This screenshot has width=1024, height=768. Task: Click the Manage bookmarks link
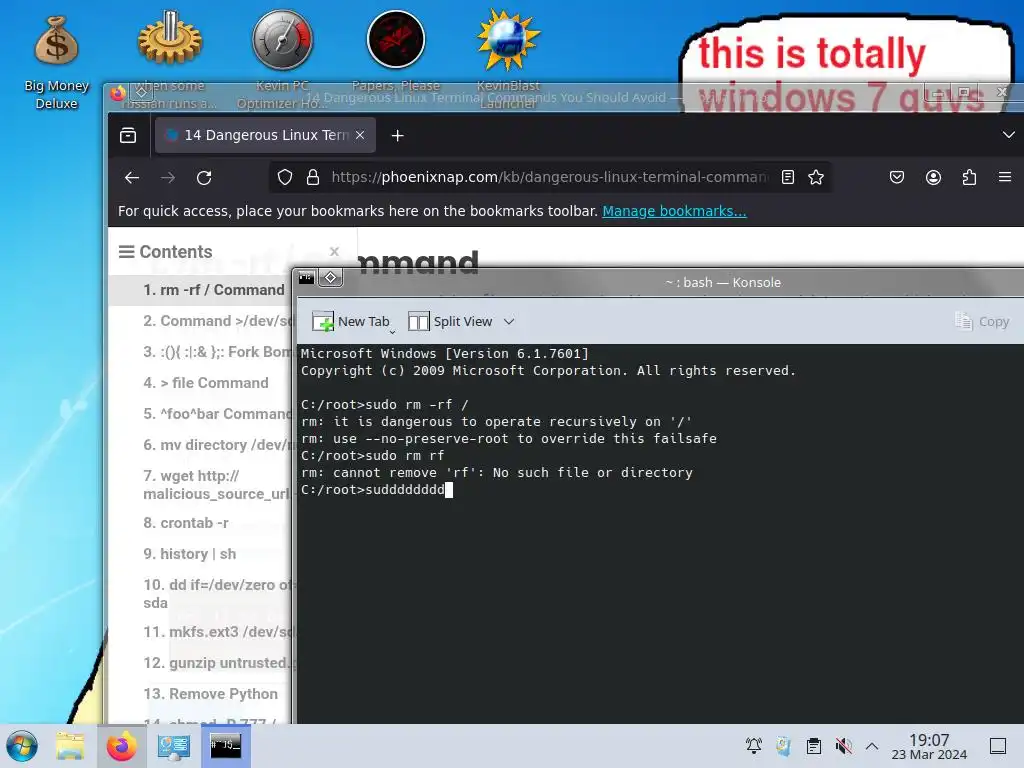[x=674, y=211]
